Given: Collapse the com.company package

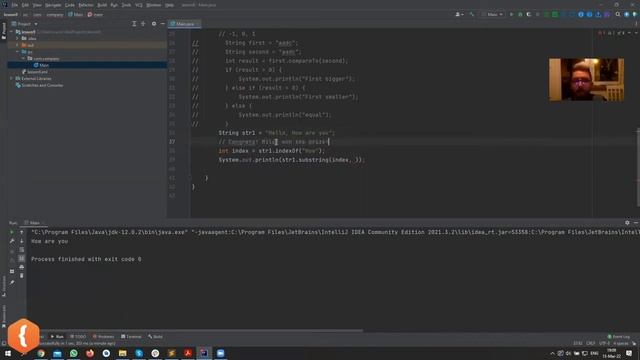Looking at the screenshot, I should point(23,58).
